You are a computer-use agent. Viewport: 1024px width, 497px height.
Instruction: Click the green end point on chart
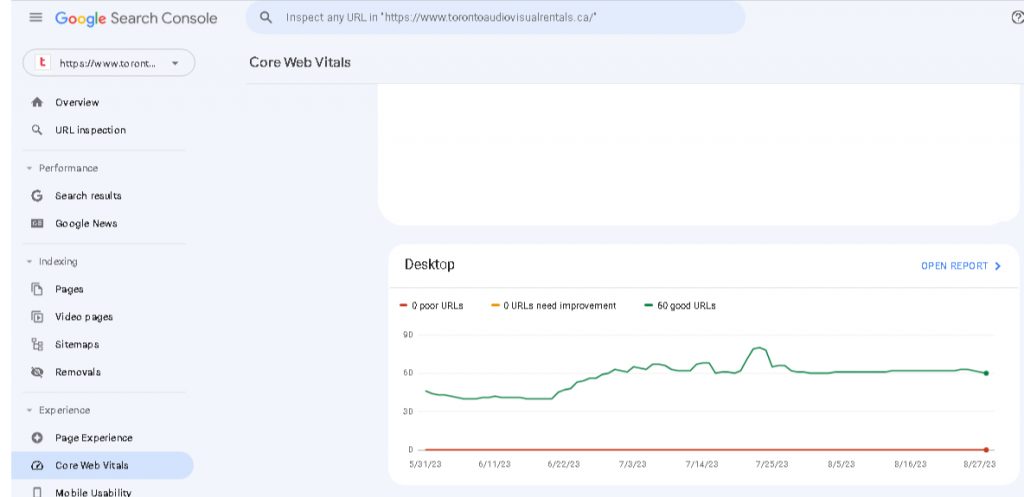(x=985, y=374)
